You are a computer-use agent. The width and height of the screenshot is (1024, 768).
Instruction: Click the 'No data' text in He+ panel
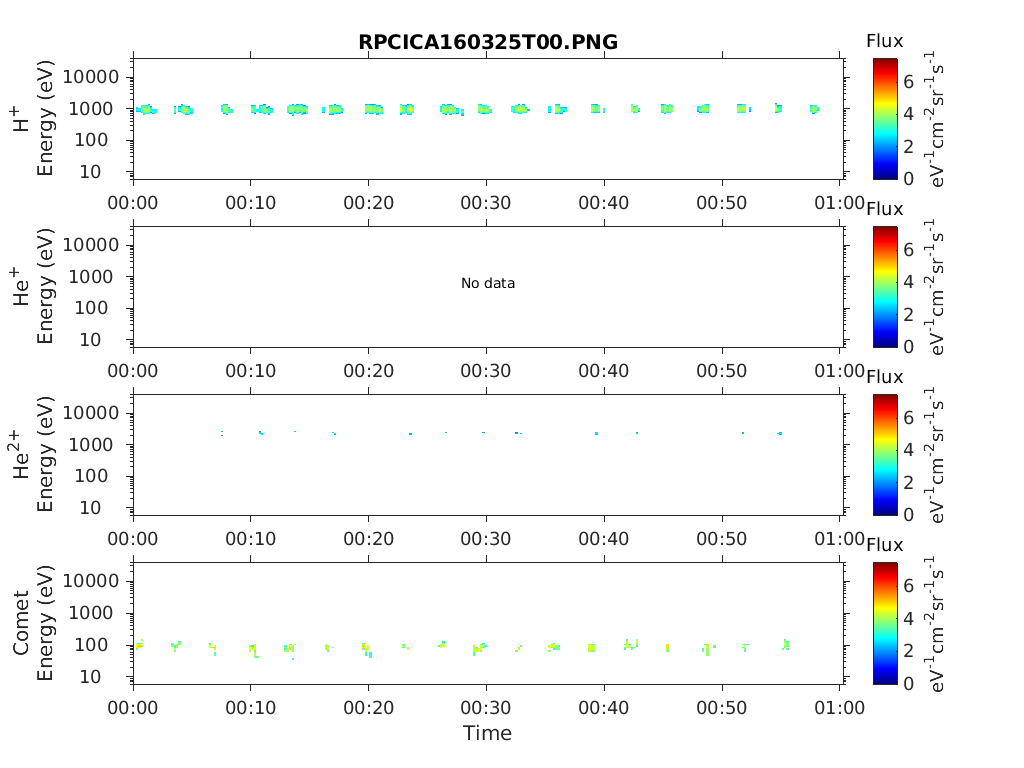pyautogui.click(x=488, y=283)
